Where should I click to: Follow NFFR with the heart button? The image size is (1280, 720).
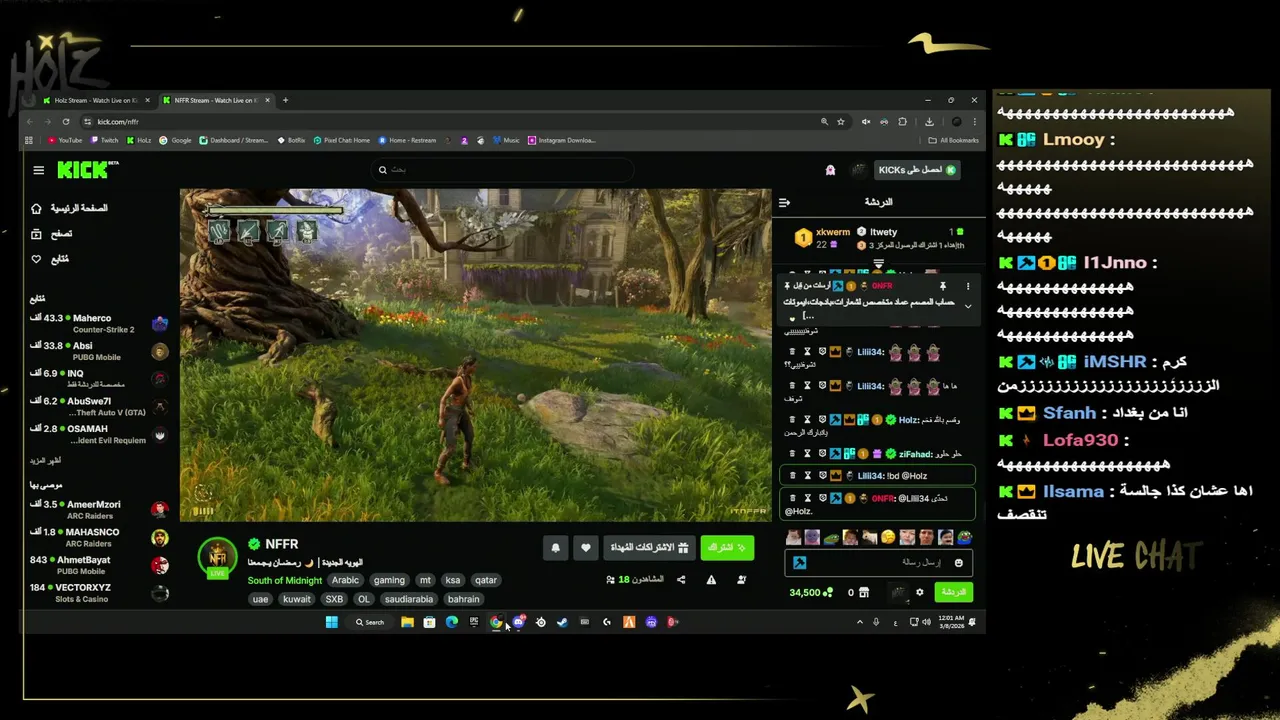click(586, 548)
